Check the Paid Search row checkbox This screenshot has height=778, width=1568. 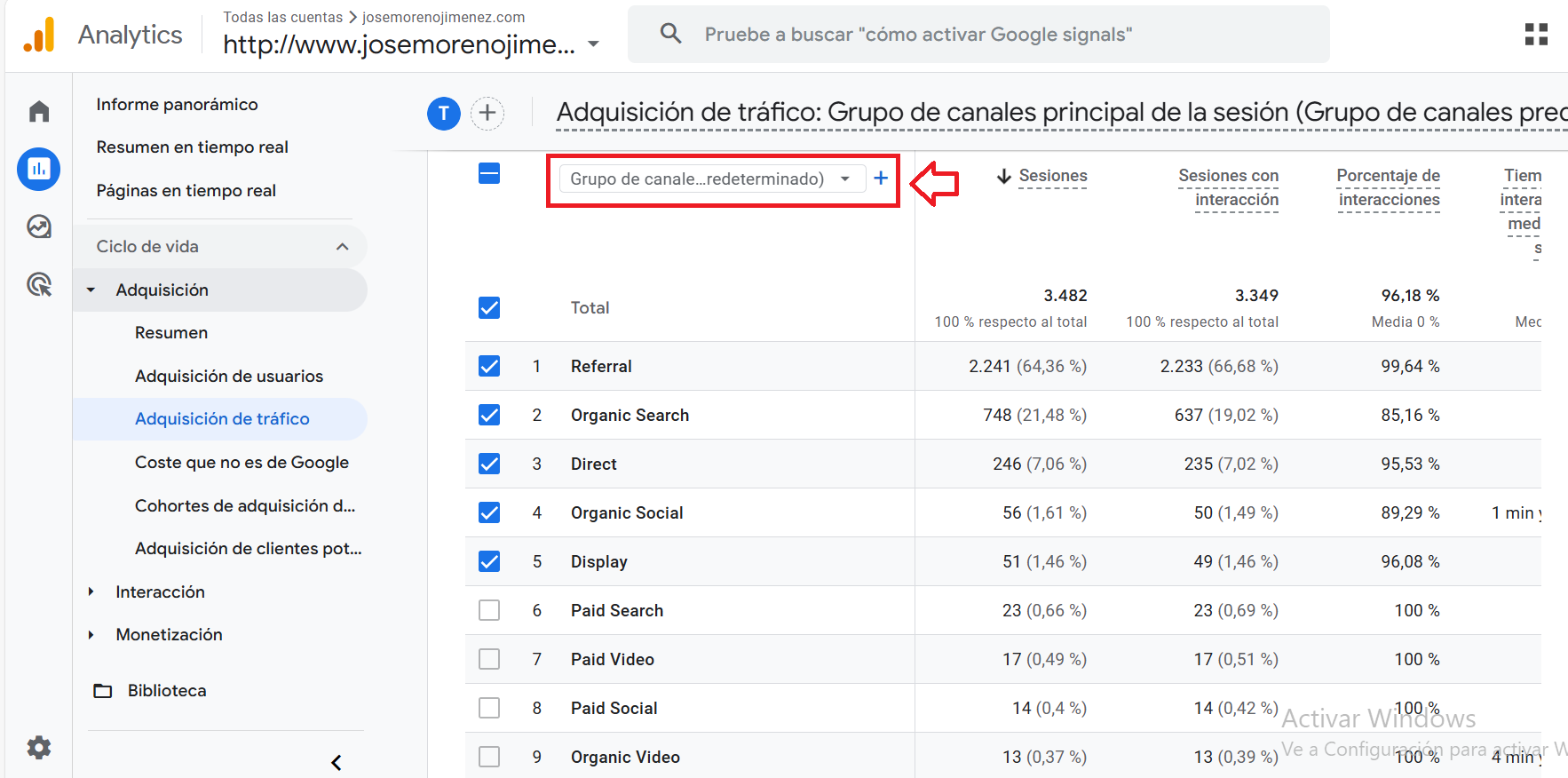489,610
